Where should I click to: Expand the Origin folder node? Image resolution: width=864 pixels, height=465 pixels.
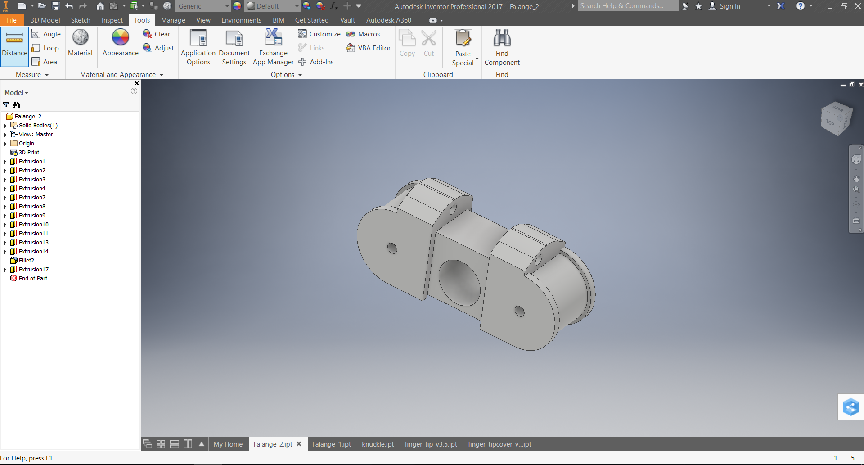pyautogui.click(x=6, y=143)
